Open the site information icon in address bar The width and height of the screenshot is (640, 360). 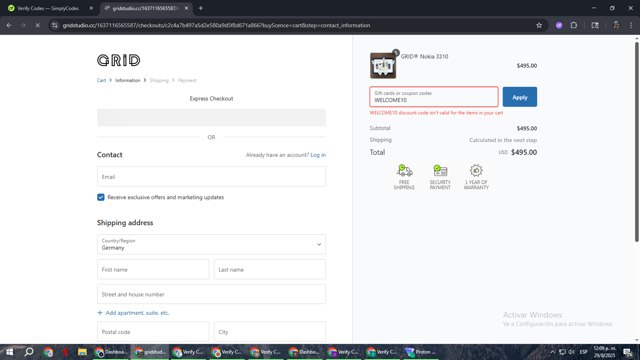(55, 25)
